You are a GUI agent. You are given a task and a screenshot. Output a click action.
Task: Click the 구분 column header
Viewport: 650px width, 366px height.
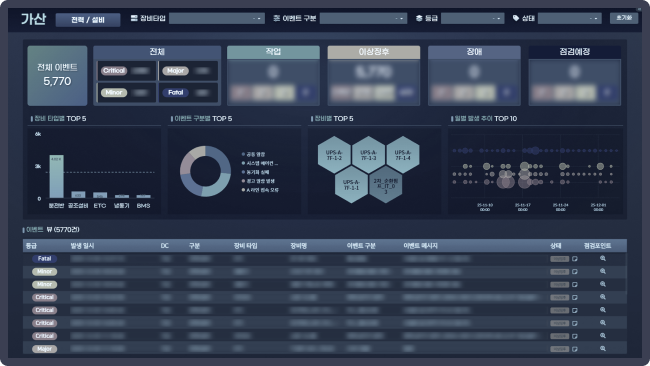[194, 246]
